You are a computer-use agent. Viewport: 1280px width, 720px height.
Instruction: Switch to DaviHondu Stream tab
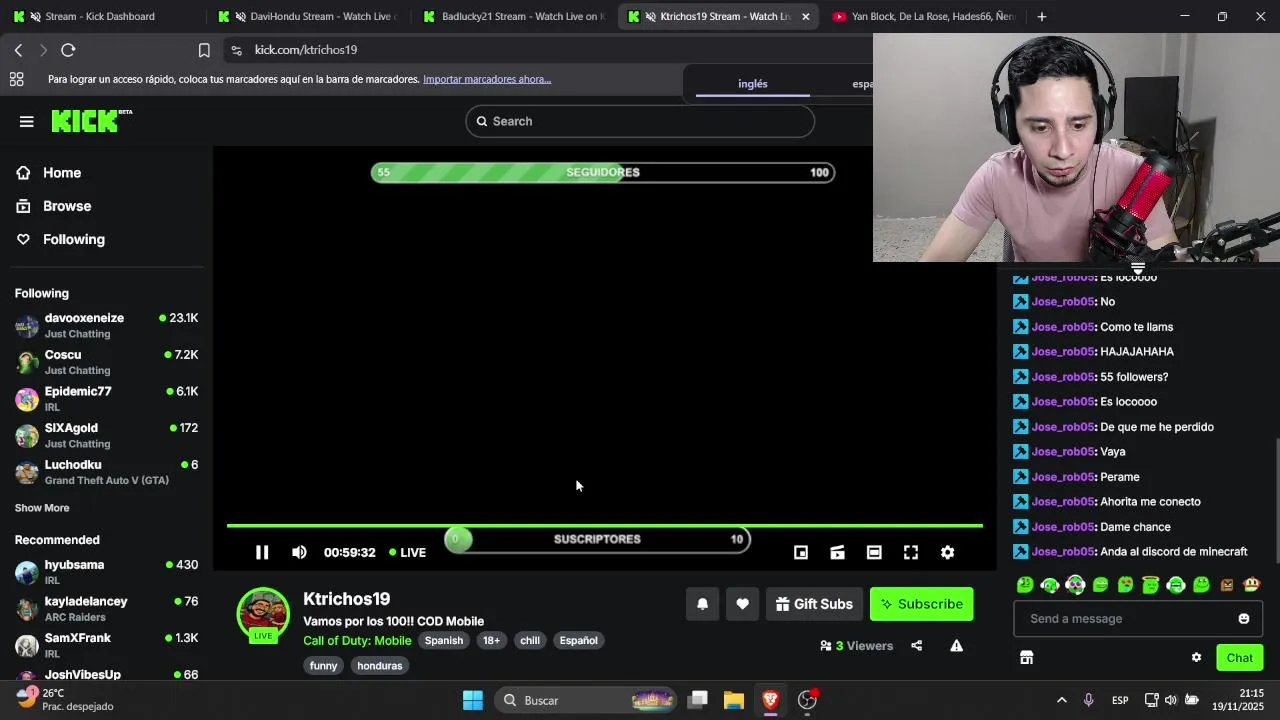click(310, 16)
